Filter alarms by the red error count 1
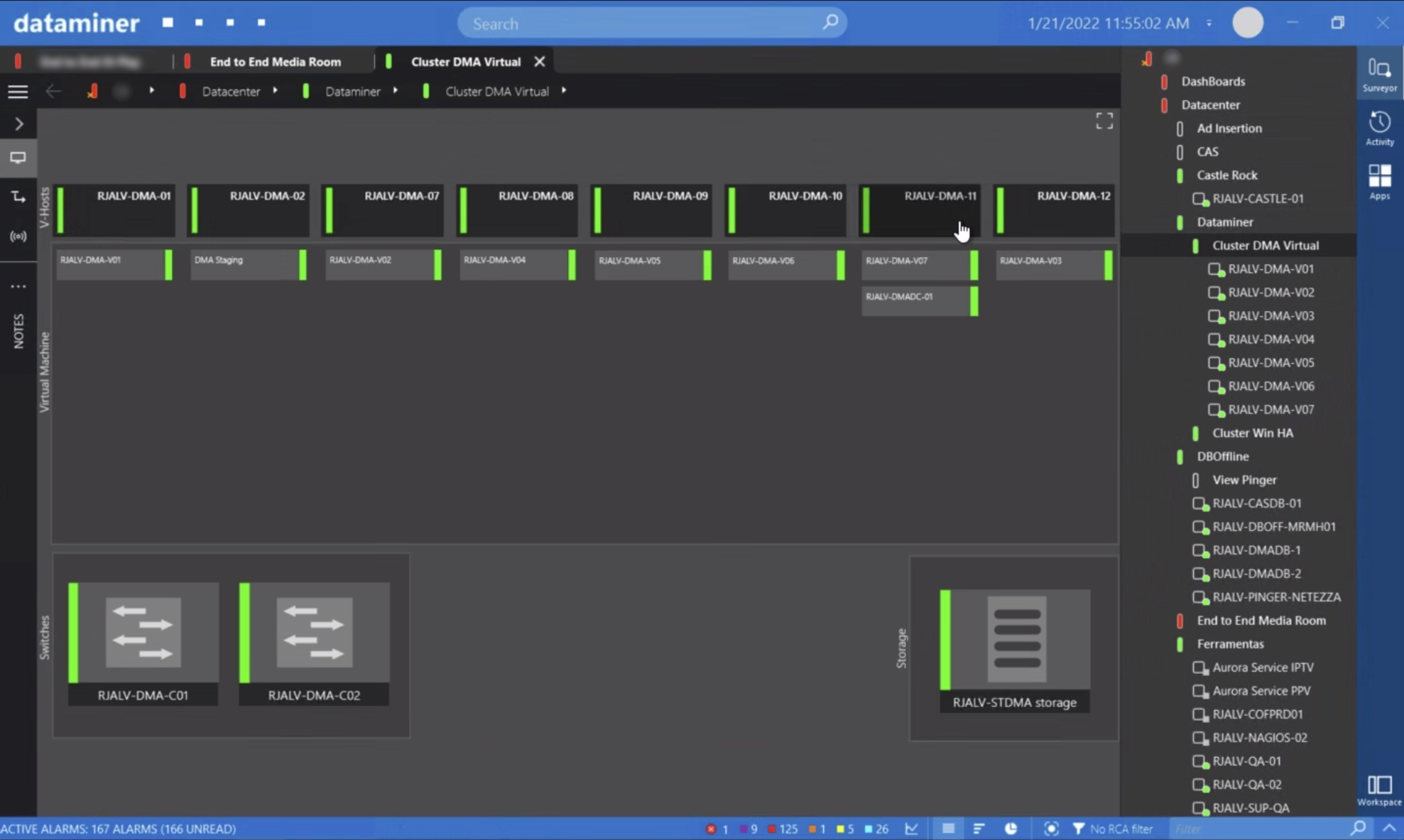Image resolution: width=1404 pixels, height=840 pixels. coord(717,829)
